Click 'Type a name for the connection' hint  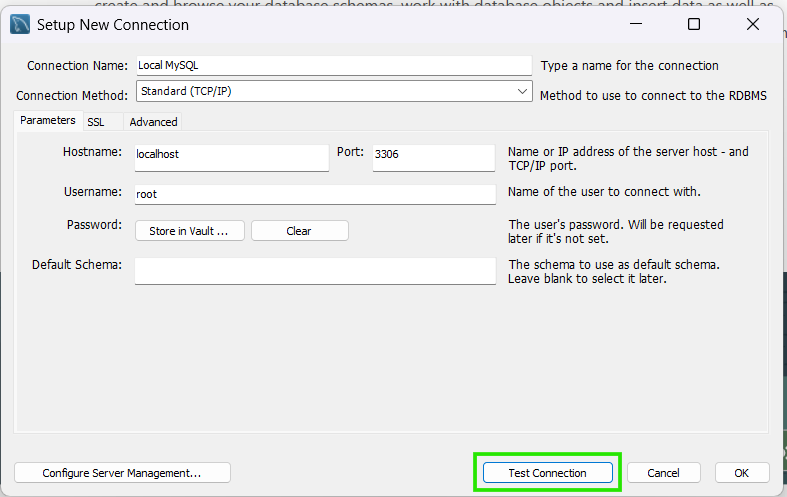[x=629, y=66]
